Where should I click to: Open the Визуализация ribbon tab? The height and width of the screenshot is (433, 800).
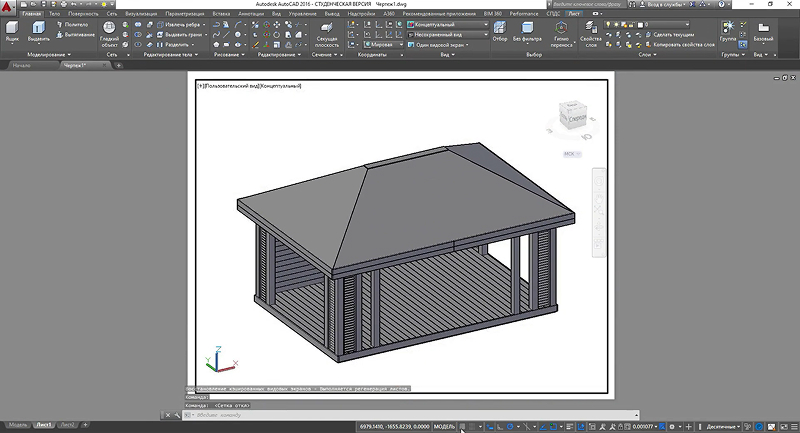click(141, 14)
